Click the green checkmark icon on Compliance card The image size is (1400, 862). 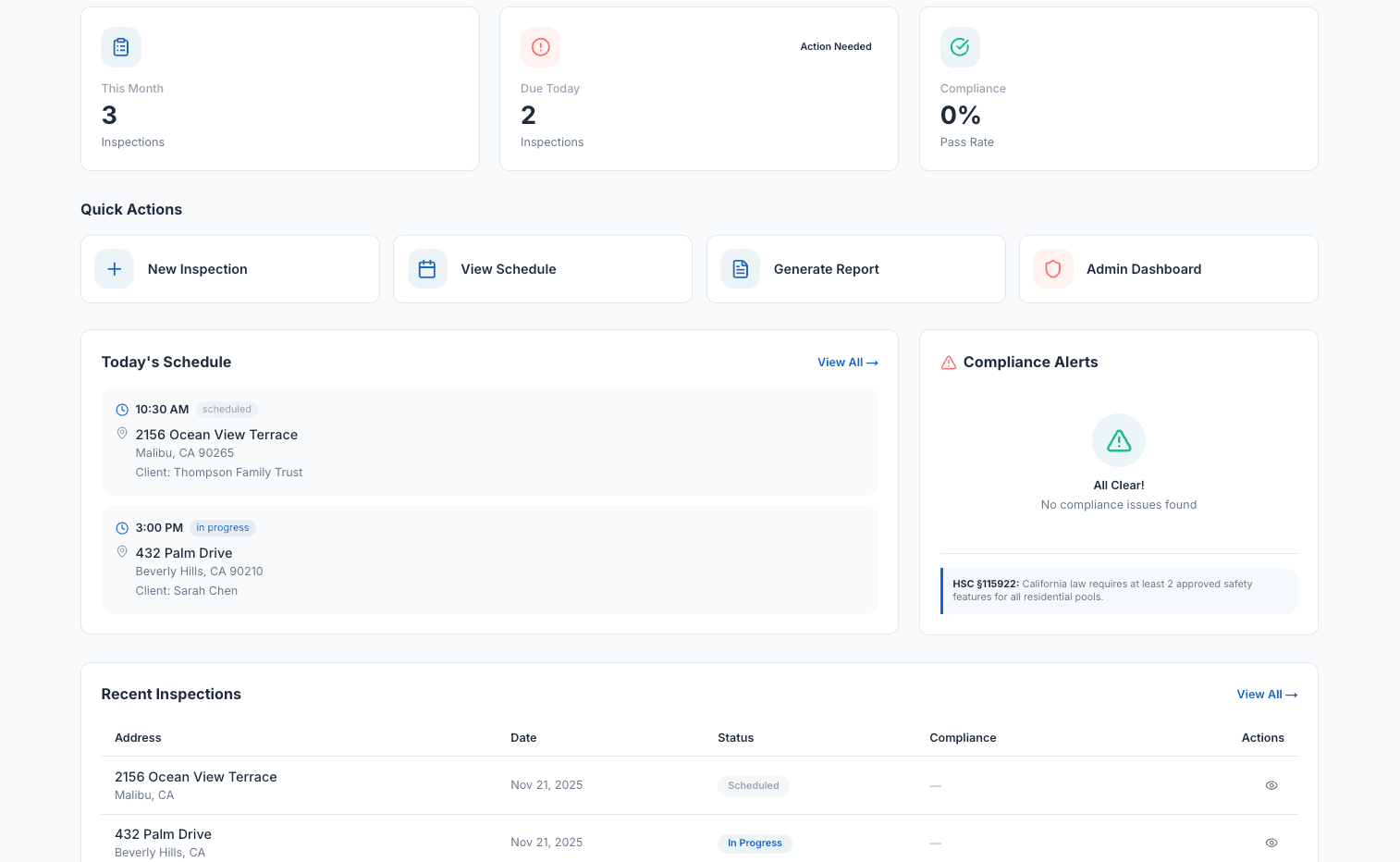click(x=960, y=47)
